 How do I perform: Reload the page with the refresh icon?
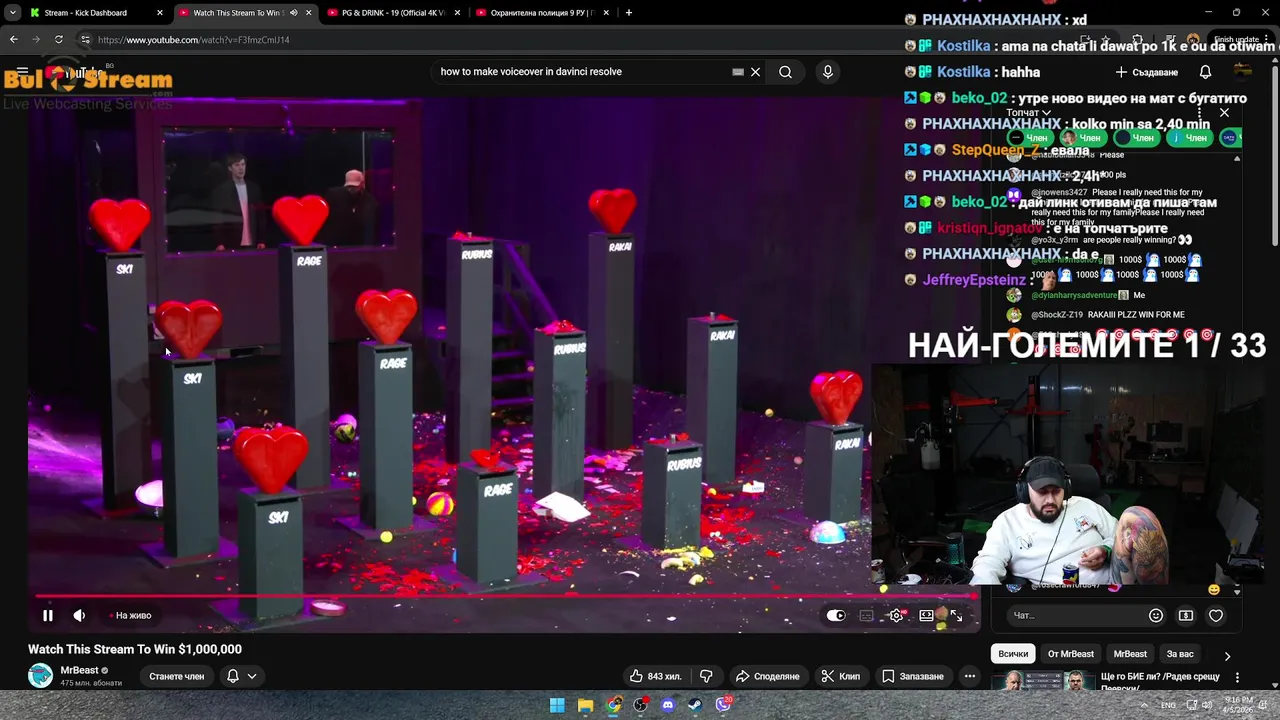coord(59,40)
